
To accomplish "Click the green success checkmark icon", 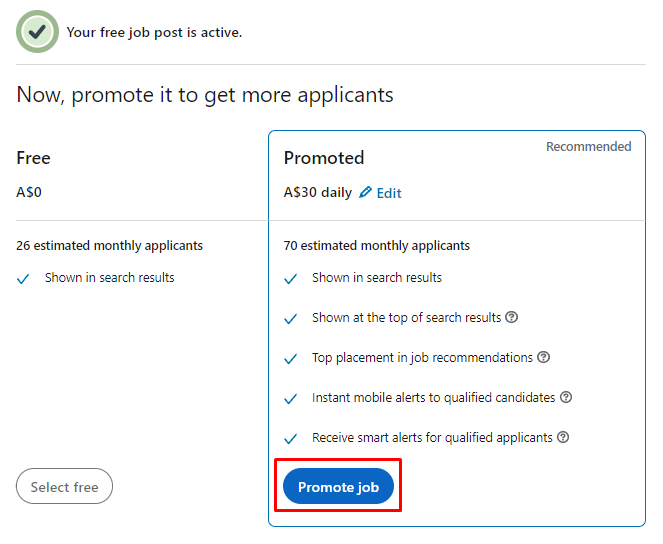I will (x=37, y=32).
